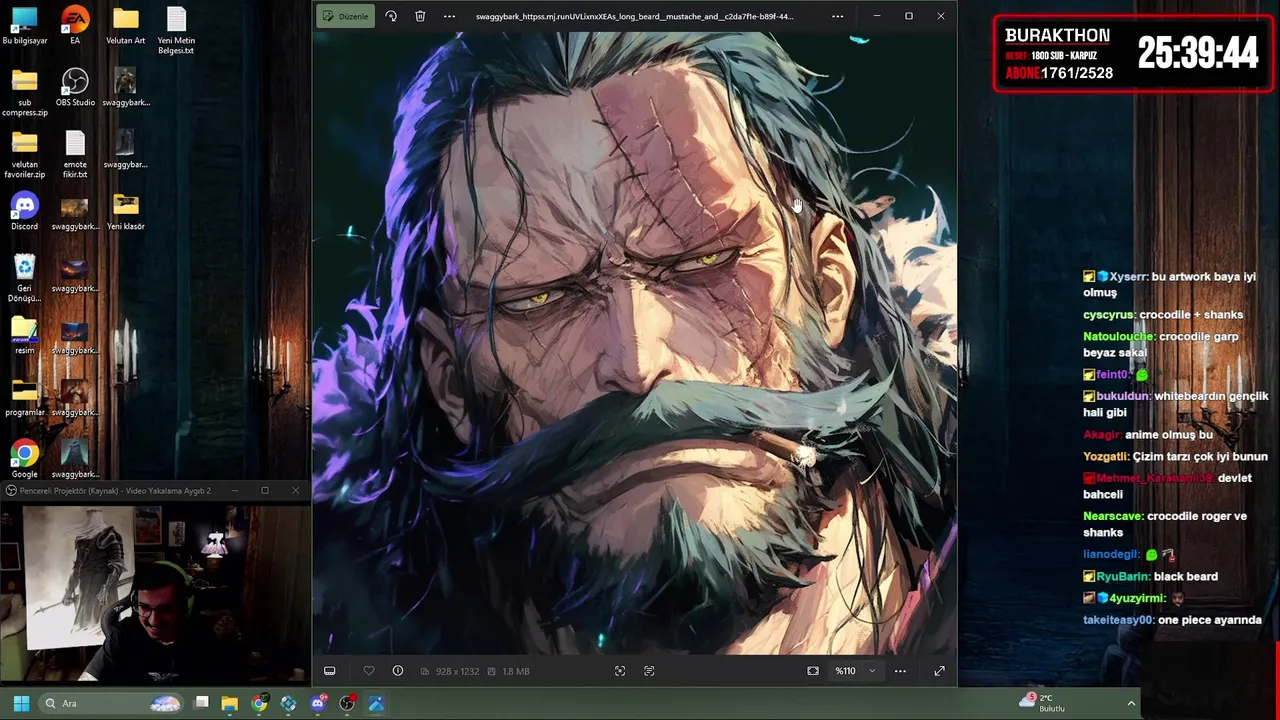Screen dimensions: 1280x720
Task: Rotate the image in Photos toolbar
Action: [x=391, y=16]
